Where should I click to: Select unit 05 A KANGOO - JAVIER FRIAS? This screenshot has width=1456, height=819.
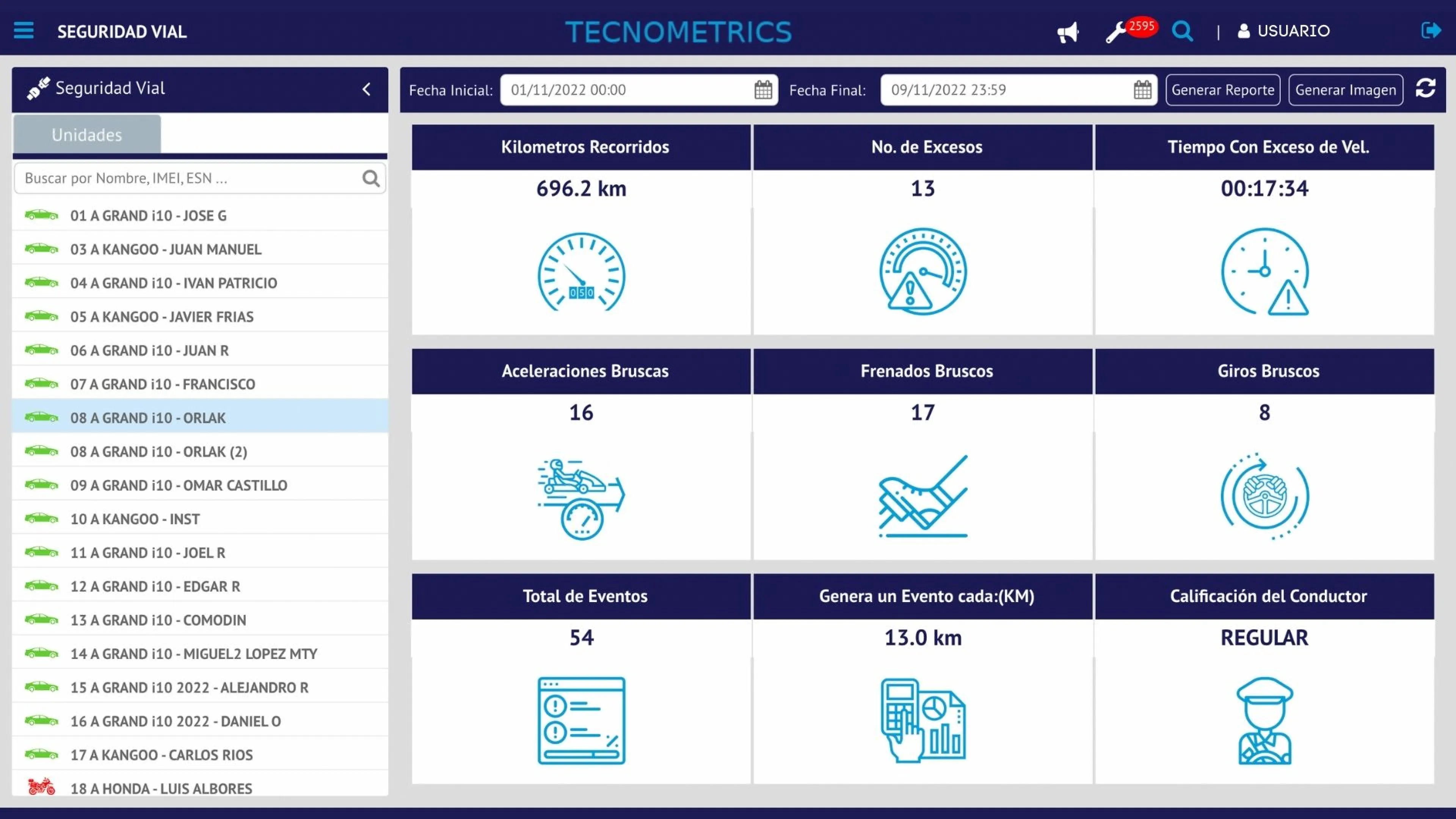click(x=161, y=317)
